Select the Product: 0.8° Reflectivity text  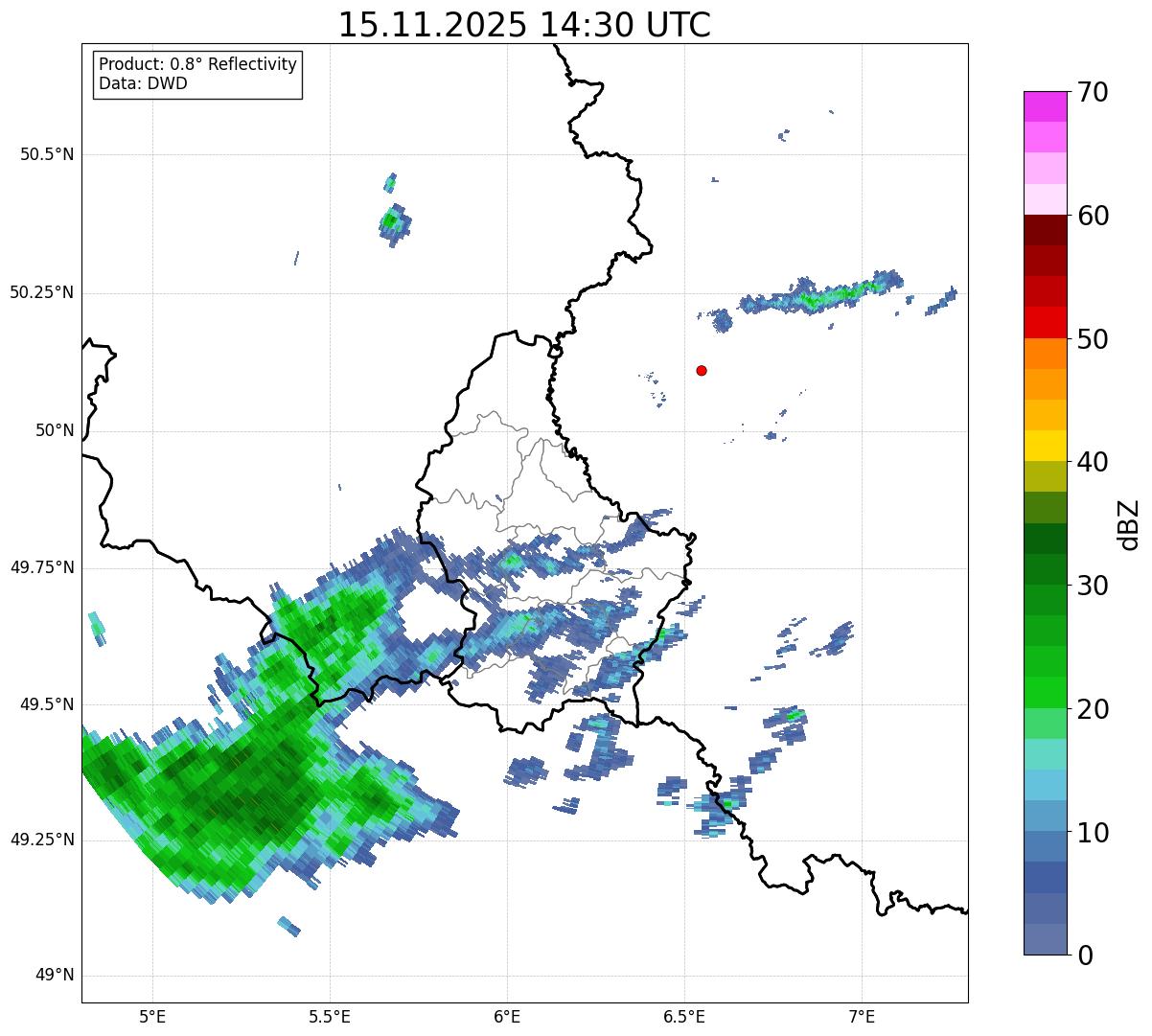tap(198, 64)
